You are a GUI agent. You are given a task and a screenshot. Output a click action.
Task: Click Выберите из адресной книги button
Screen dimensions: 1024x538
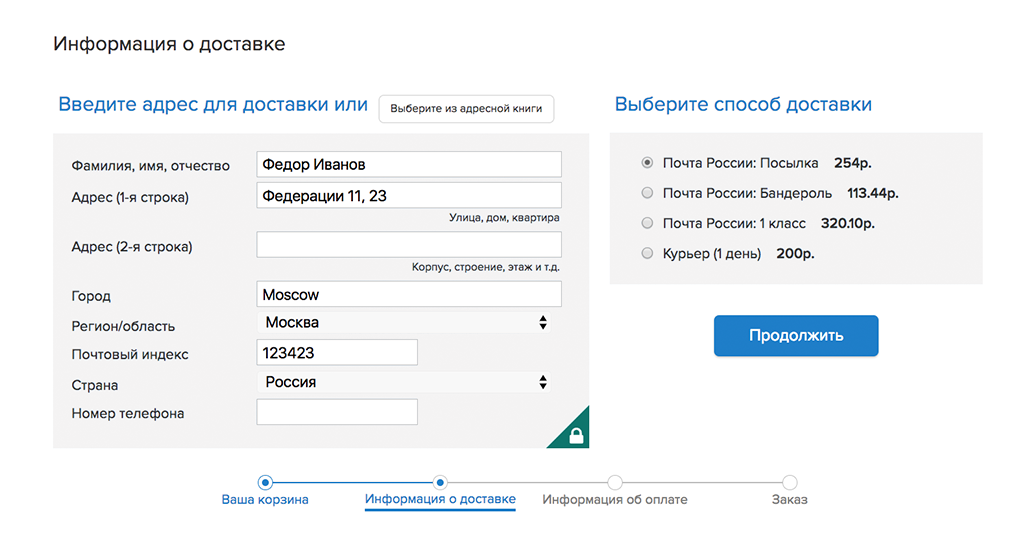point(466,108)
